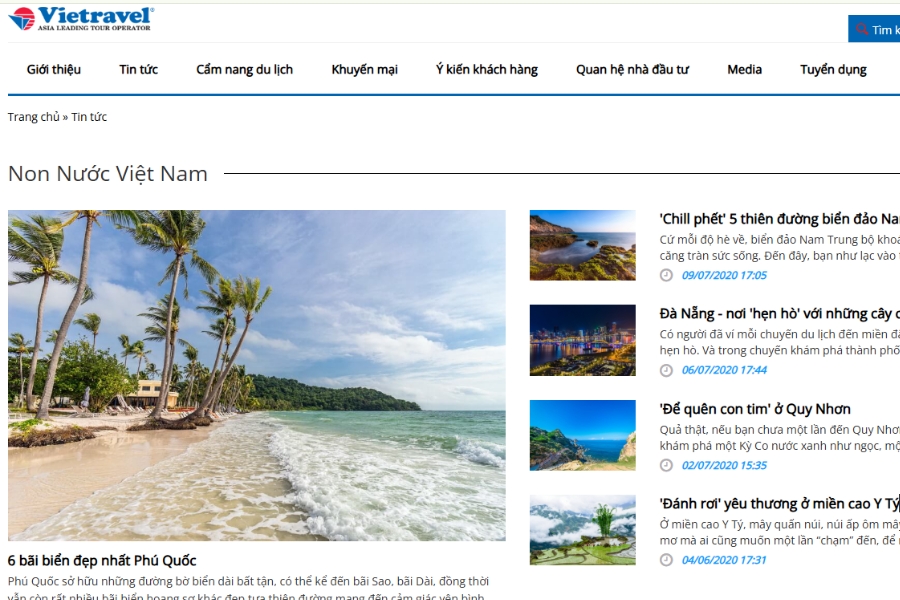Viewport: 900px width, 600px height.
Task: Click the Phú Quốc beach large image
Action: click(x=257, y=375)
